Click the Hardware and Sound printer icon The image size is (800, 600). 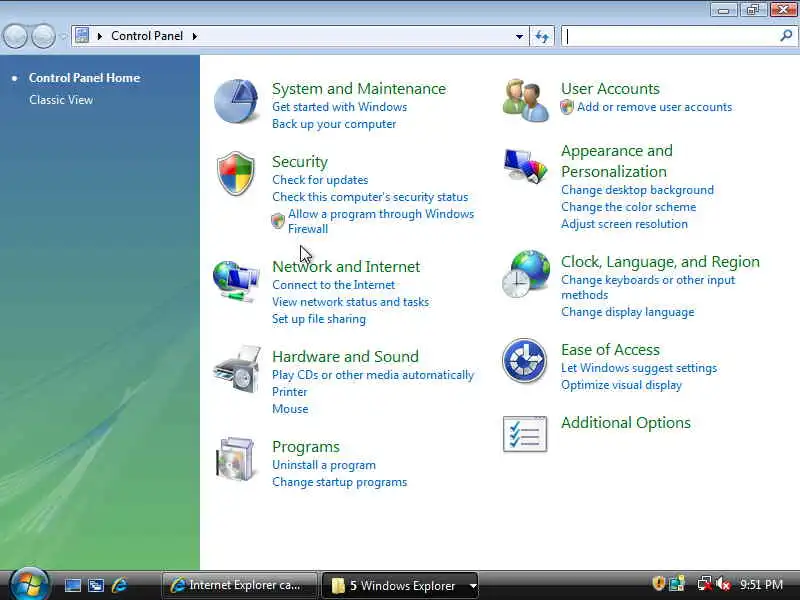pyautogui.click(x=237, y=369)
